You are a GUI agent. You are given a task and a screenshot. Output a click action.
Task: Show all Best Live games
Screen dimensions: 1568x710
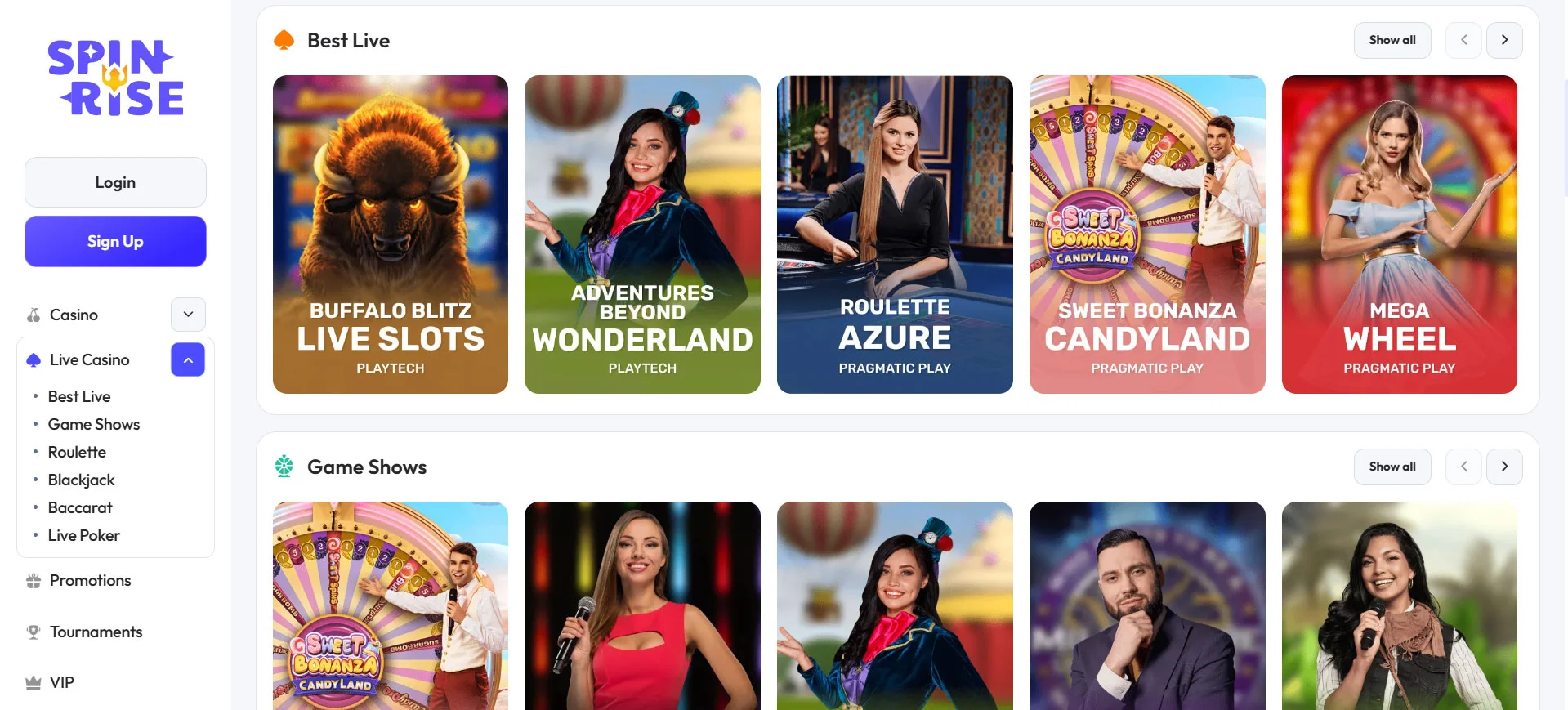point(1392,40)
